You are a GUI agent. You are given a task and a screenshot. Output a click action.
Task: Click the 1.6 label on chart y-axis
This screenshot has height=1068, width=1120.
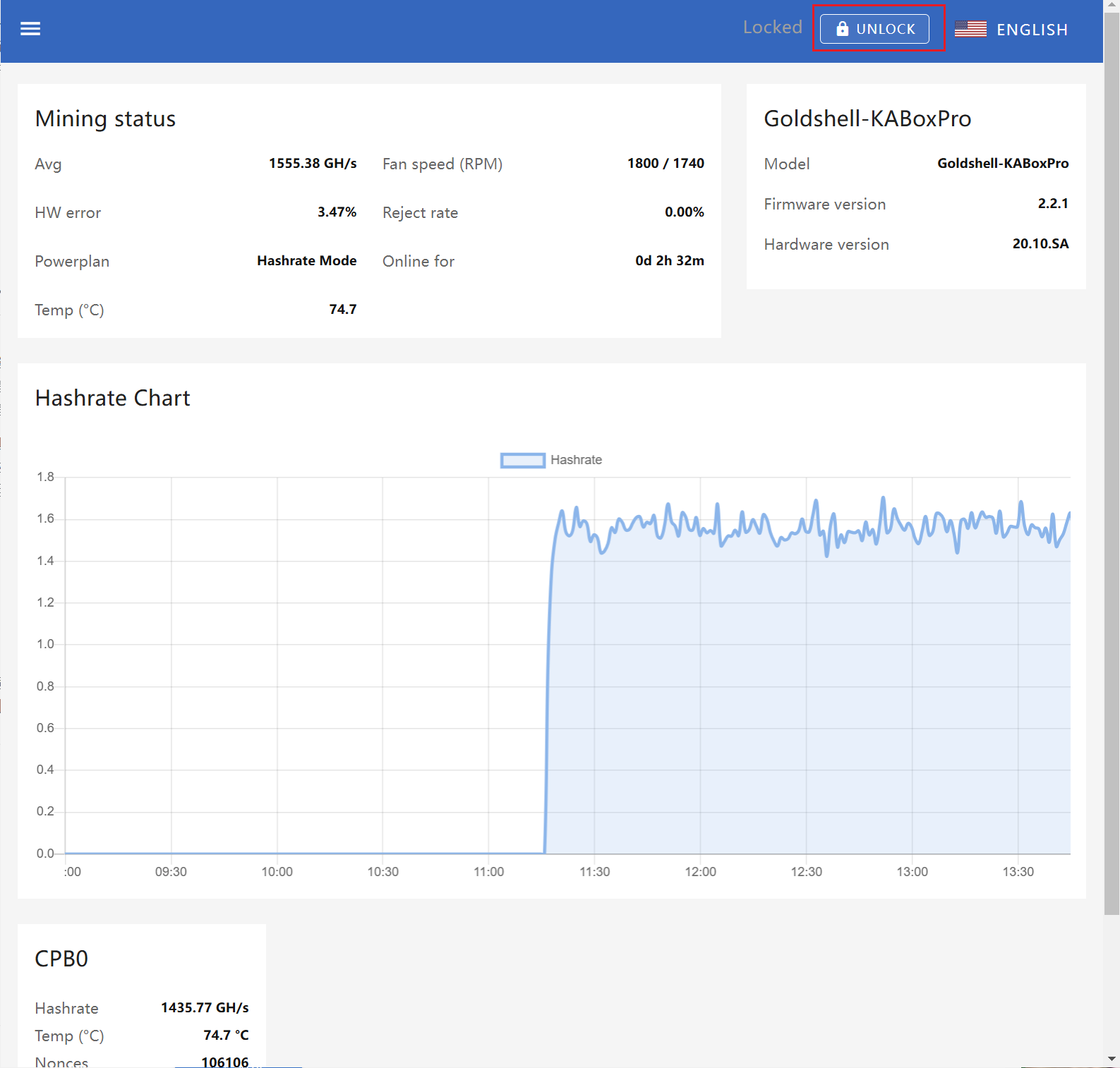pos(45,518)
